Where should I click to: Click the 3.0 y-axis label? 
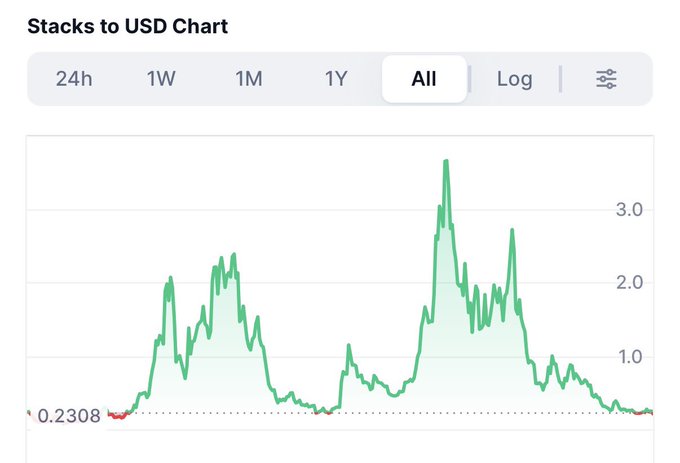click(x=629, y=210)
